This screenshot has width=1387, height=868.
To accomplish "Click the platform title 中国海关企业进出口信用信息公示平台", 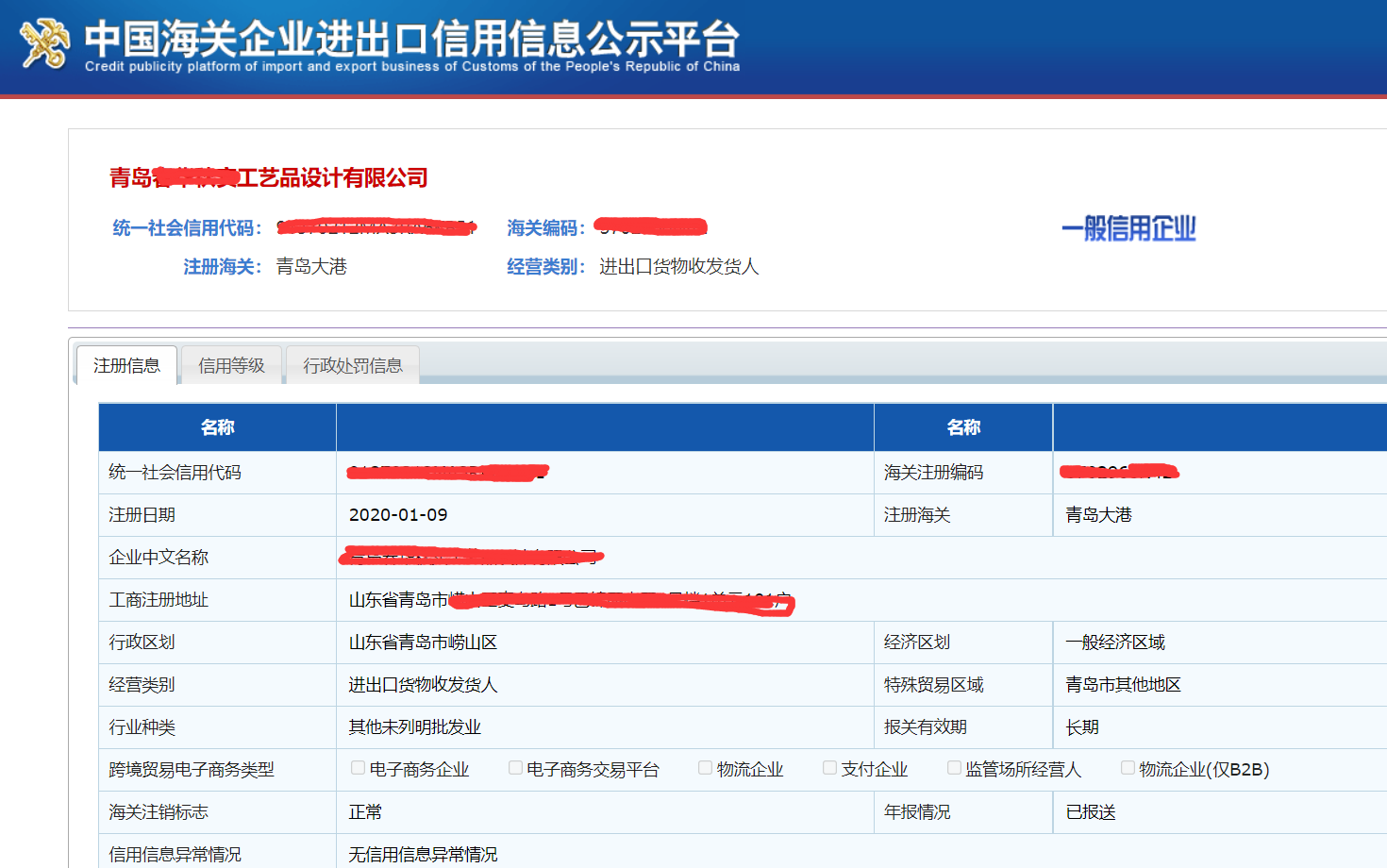I will click(x=412, y=39).
